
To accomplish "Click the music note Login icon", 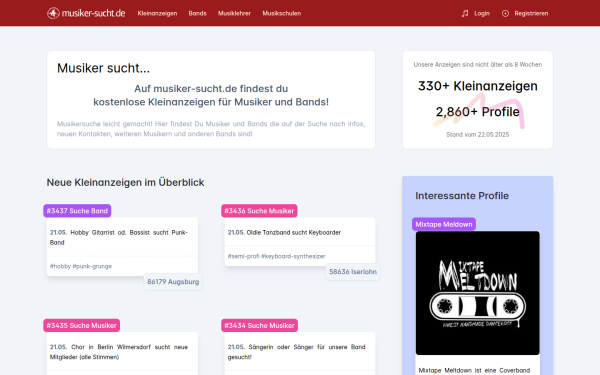I will pyautogui.click(x=465, y=13).
